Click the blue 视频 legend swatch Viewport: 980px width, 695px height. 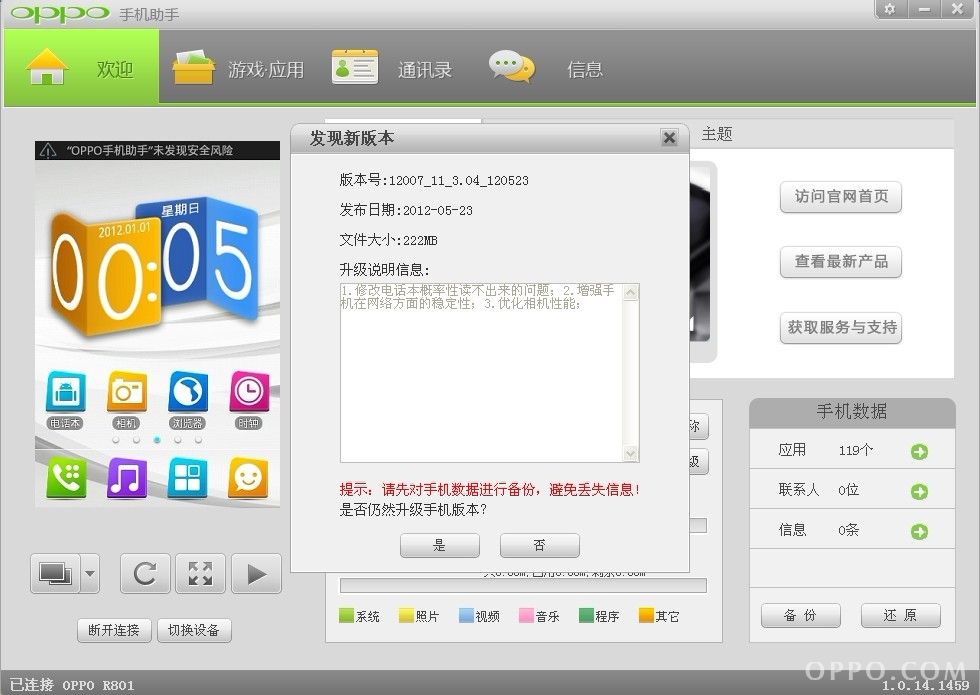tap(466, 616)
